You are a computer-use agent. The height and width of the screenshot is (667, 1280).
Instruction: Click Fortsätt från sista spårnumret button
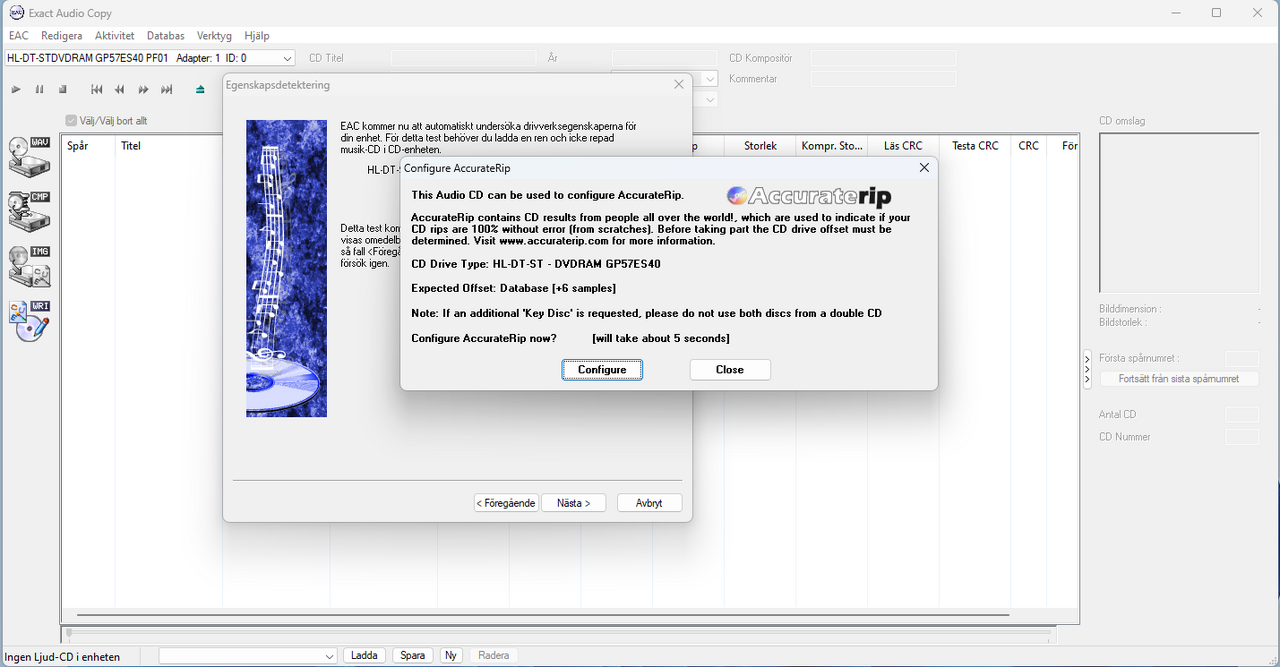pyautogui.click(x=1179, y=379)
